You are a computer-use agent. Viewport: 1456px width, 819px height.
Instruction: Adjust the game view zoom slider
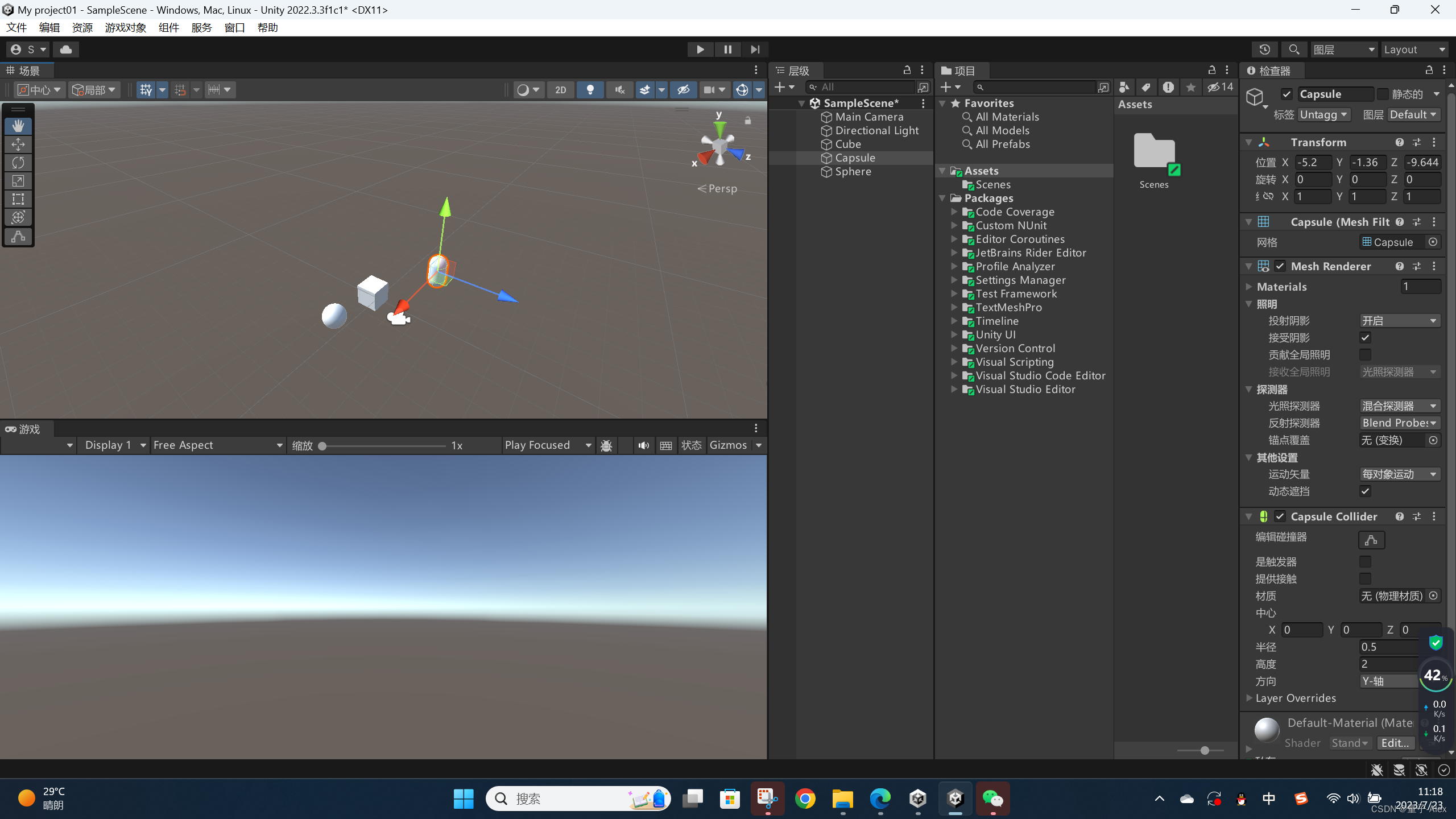click(x=322, y=445)
